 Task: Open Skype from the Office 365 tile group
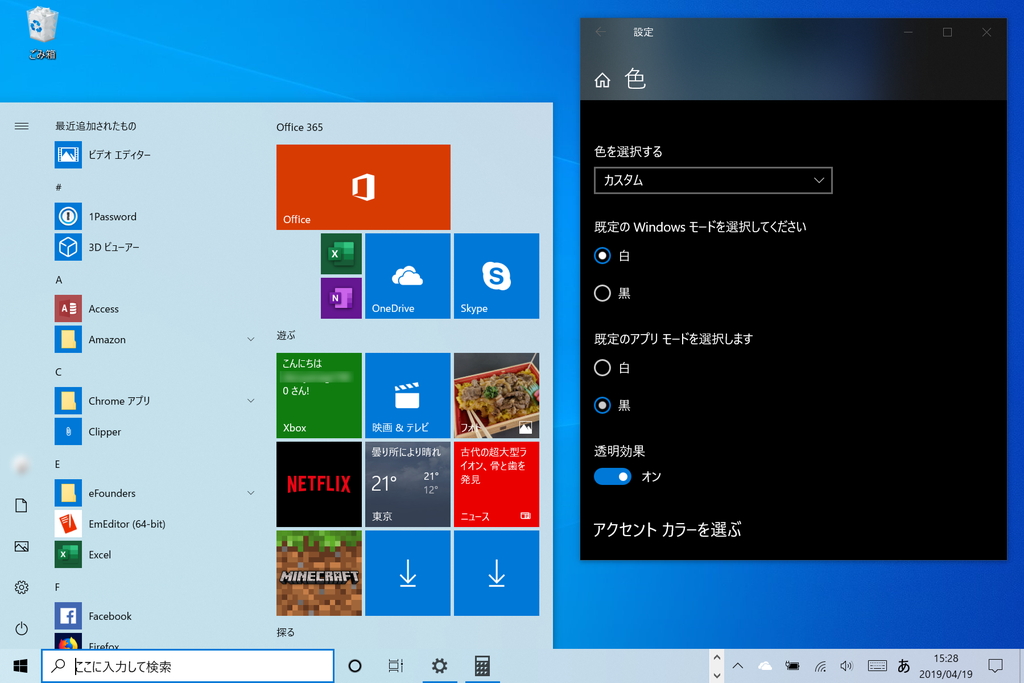[x=497, y=276]
